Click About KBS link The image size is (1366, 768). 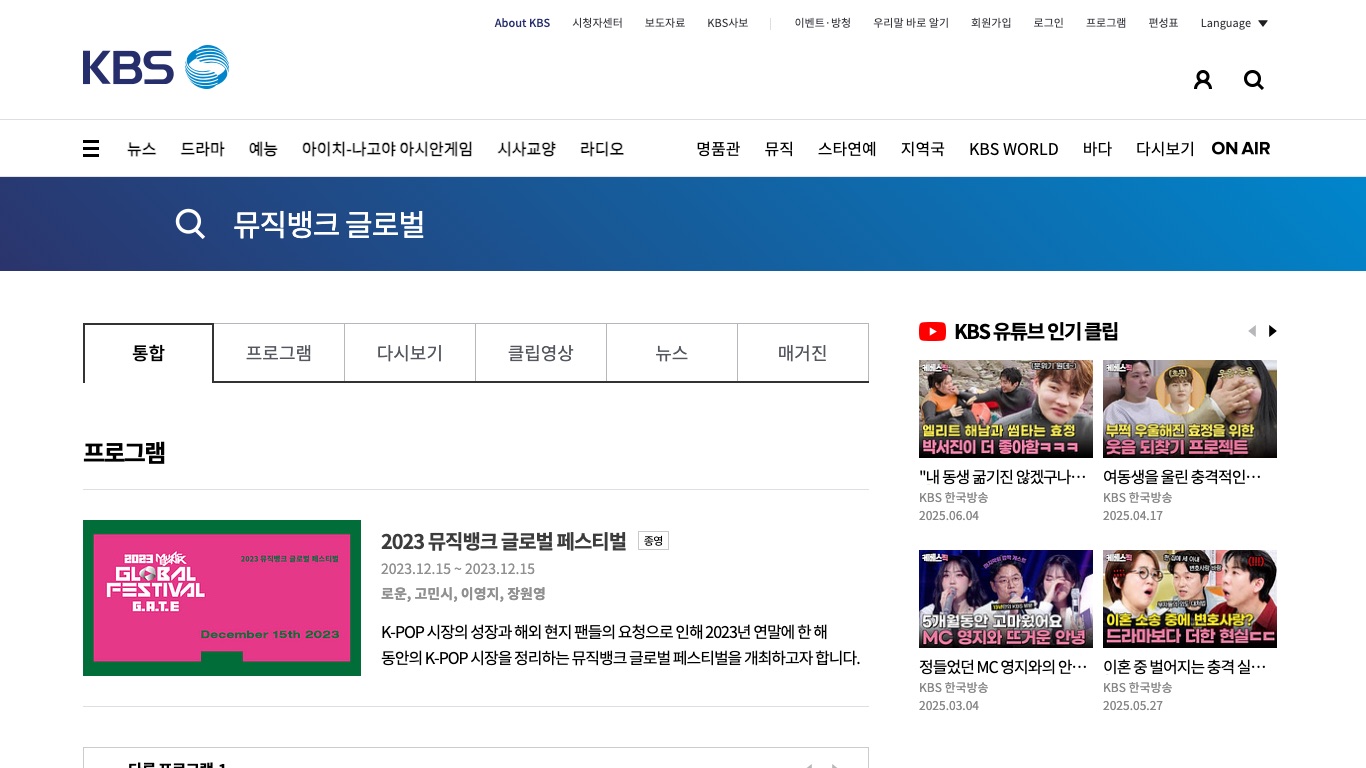[522, 23]
